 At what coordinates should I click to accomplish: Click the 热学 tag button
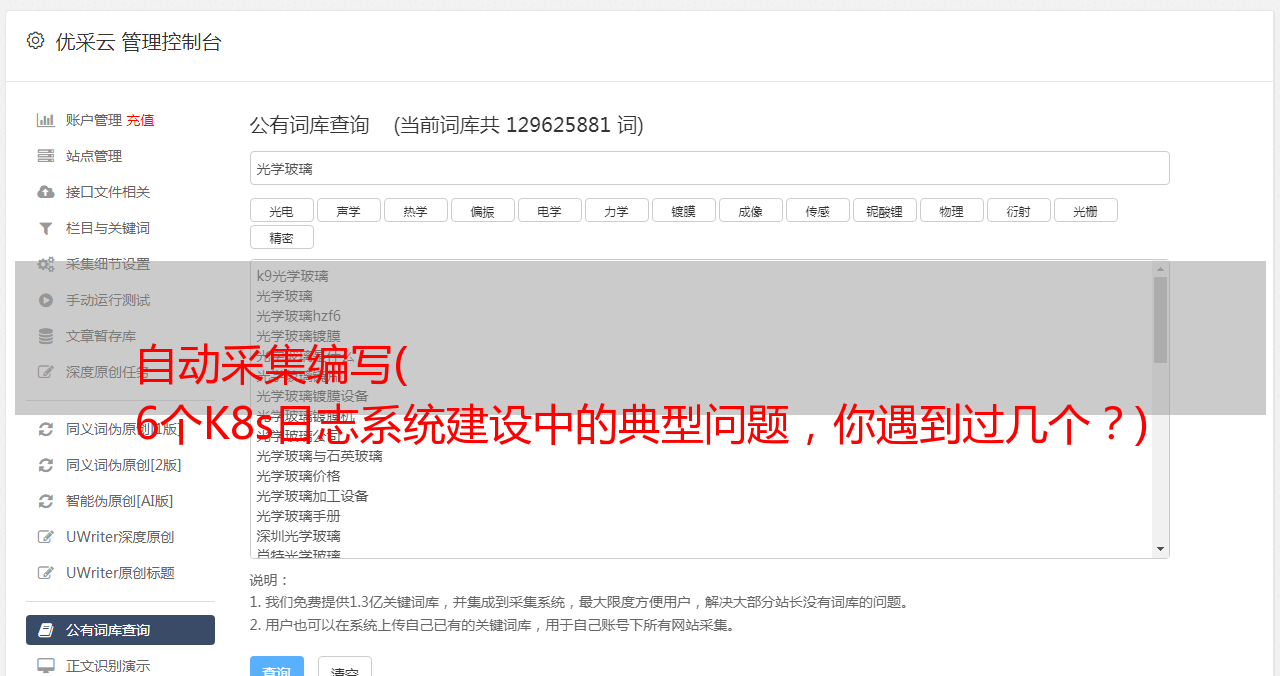415,211
